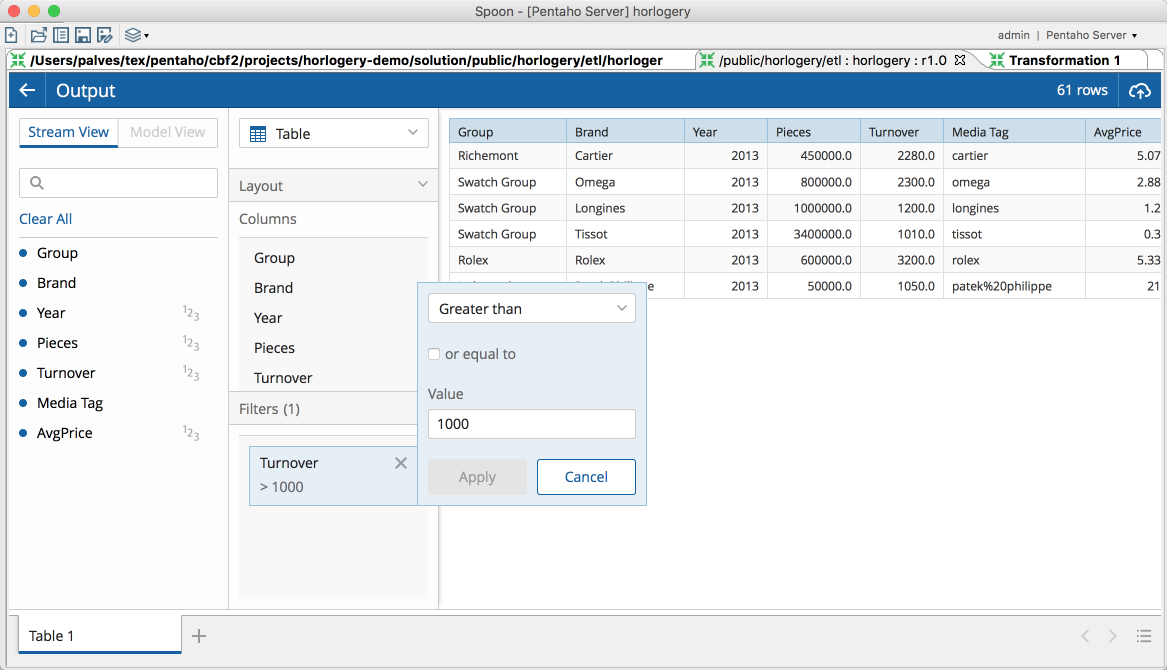Open a file using the open folder icon

(38, 34)
